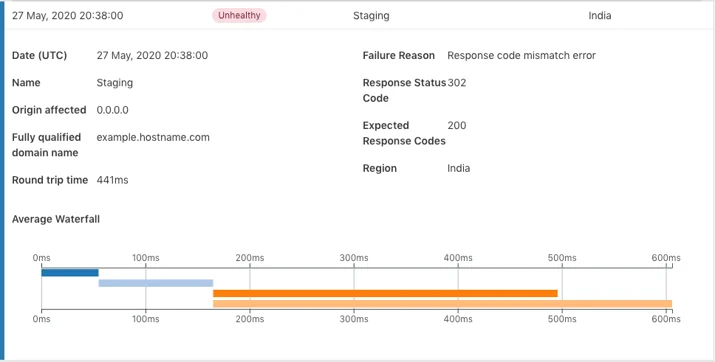Screen dimensions: 715x362
Task: Click example.hostname.com domain value
Action: (153, 138)
